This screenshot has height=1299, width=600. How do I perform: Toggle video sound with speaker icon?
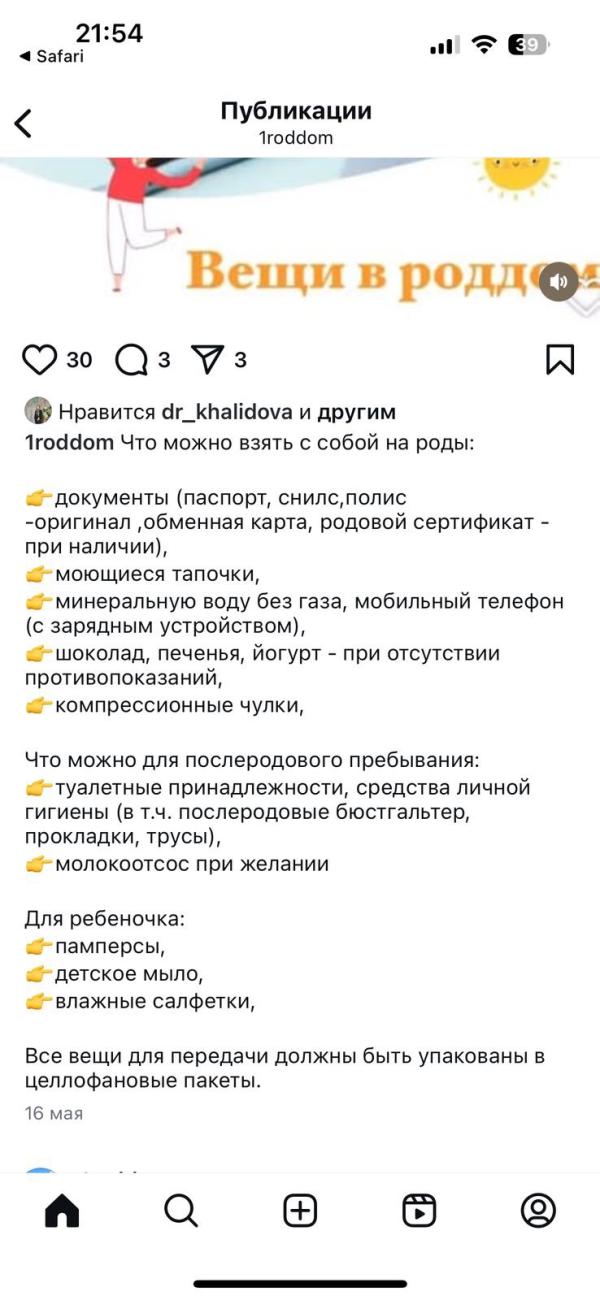(559, 282)
